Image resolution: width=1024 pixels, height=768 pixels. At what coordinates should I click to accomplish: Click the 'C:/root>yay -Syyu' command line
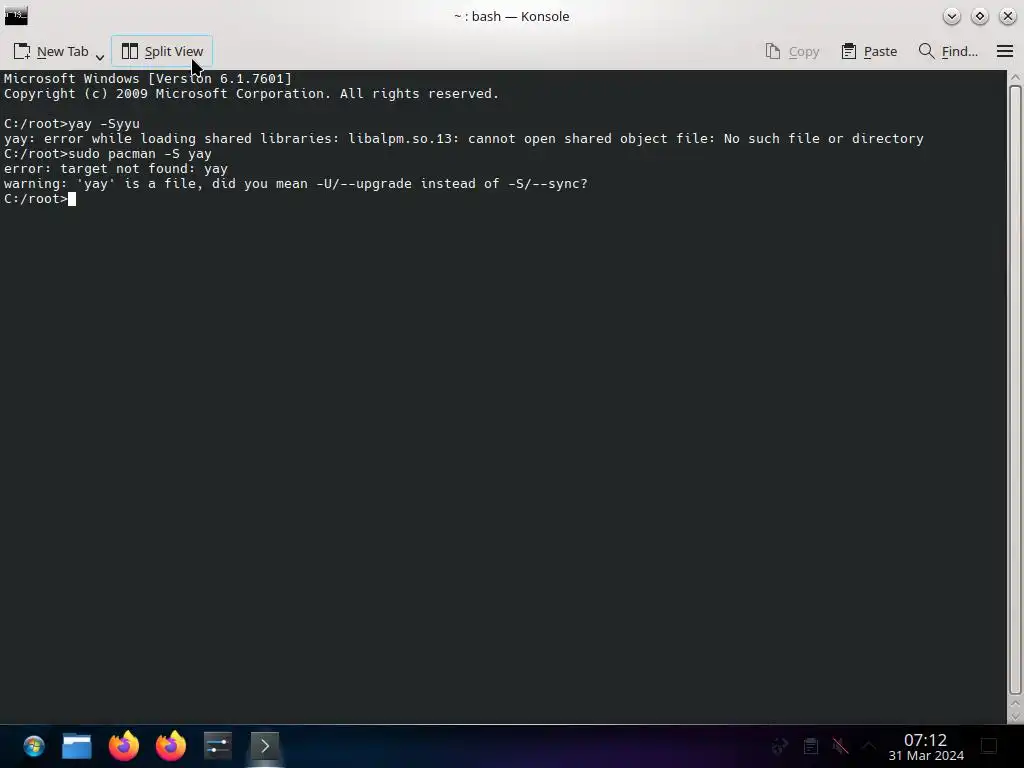[72, 123]
